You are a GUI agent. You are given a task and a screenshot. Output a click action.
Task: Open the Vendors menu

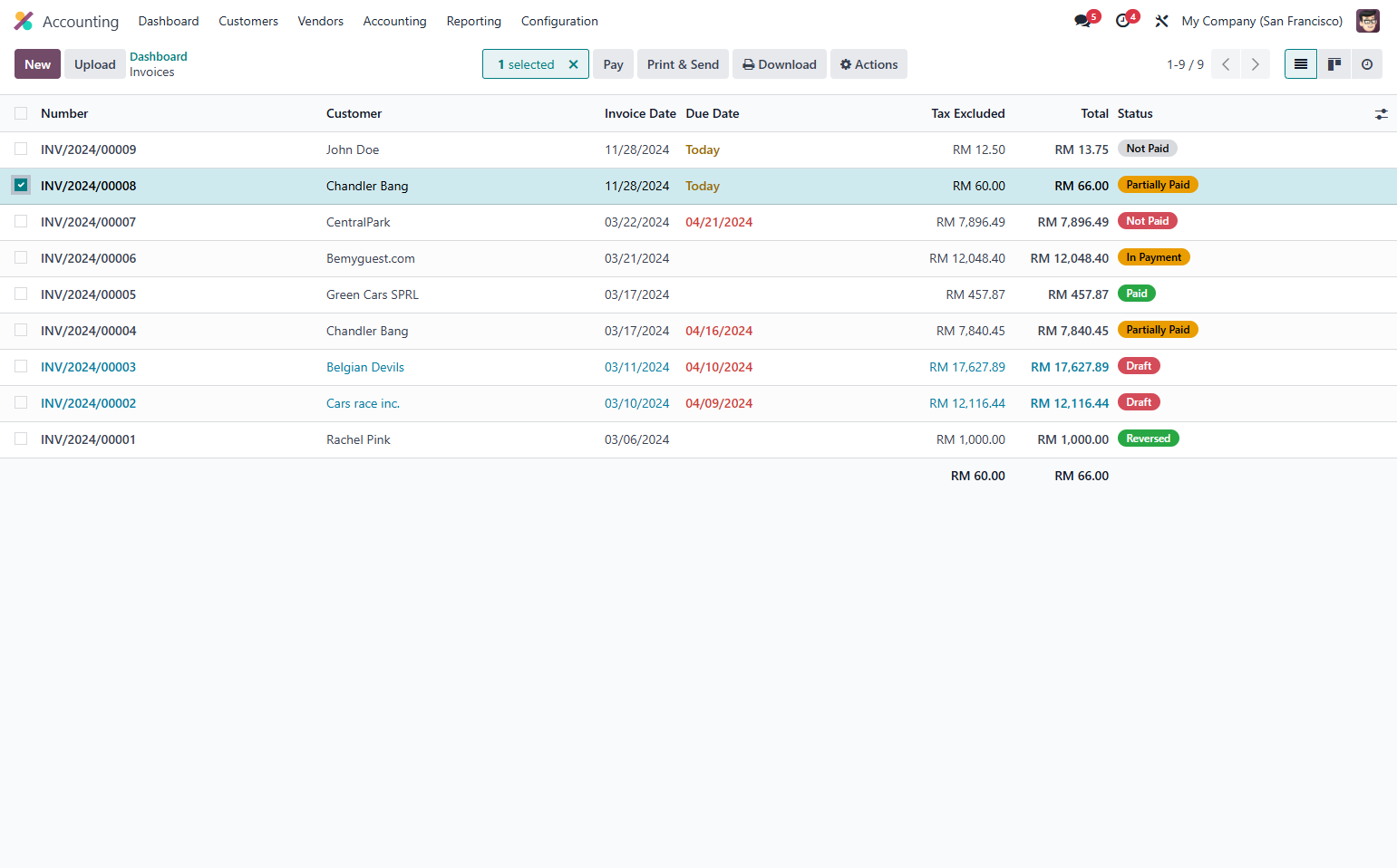point(321,21)
